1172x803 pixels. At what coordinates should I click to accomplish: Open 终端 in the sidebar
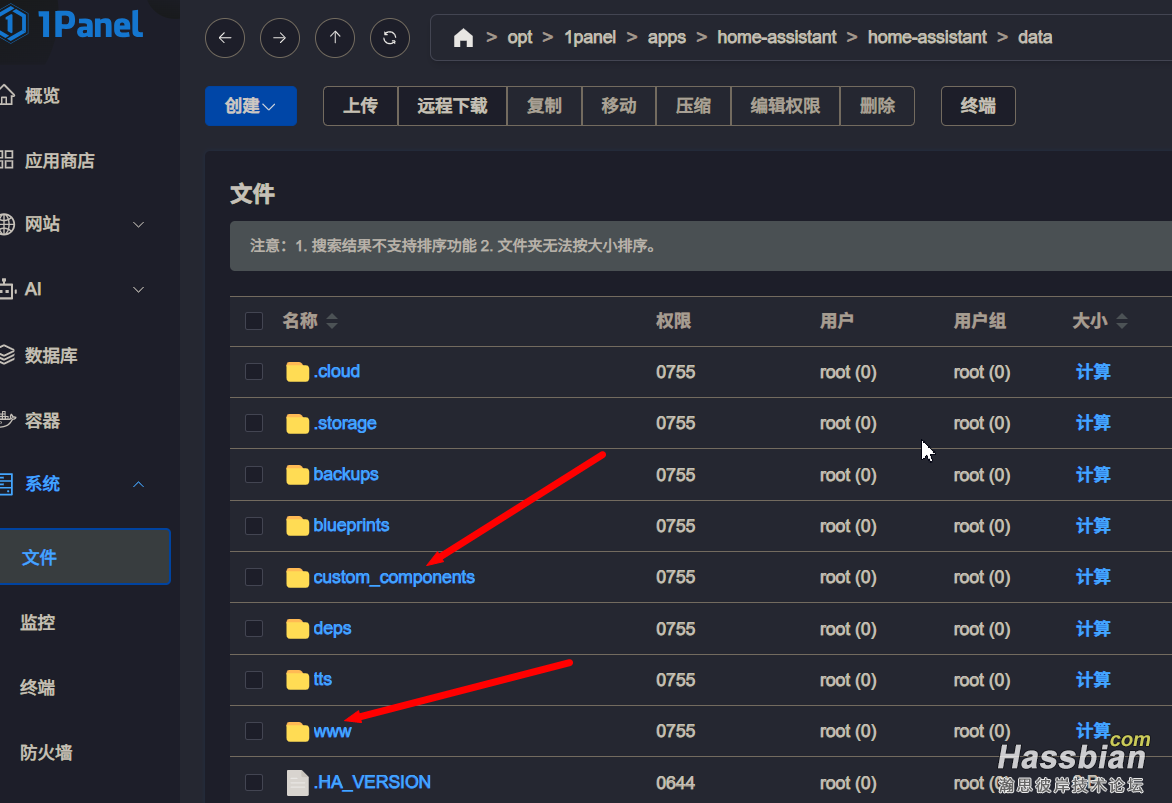38,687
